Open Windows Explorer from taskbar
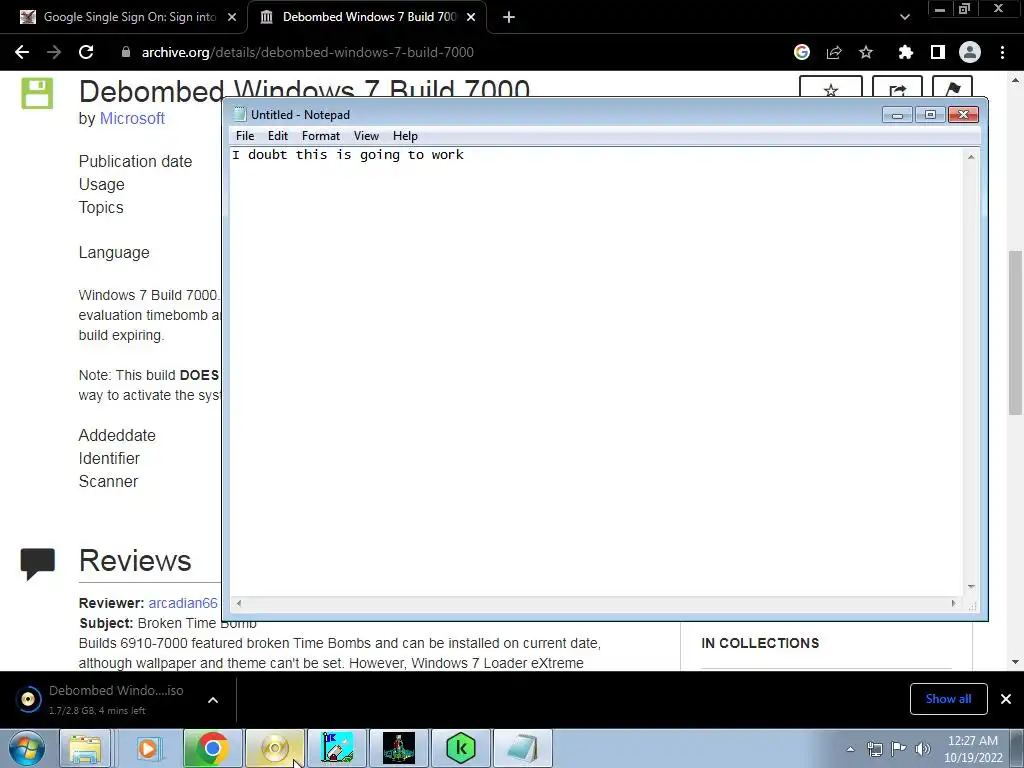The image size is (1024, 768). [85, 748]
